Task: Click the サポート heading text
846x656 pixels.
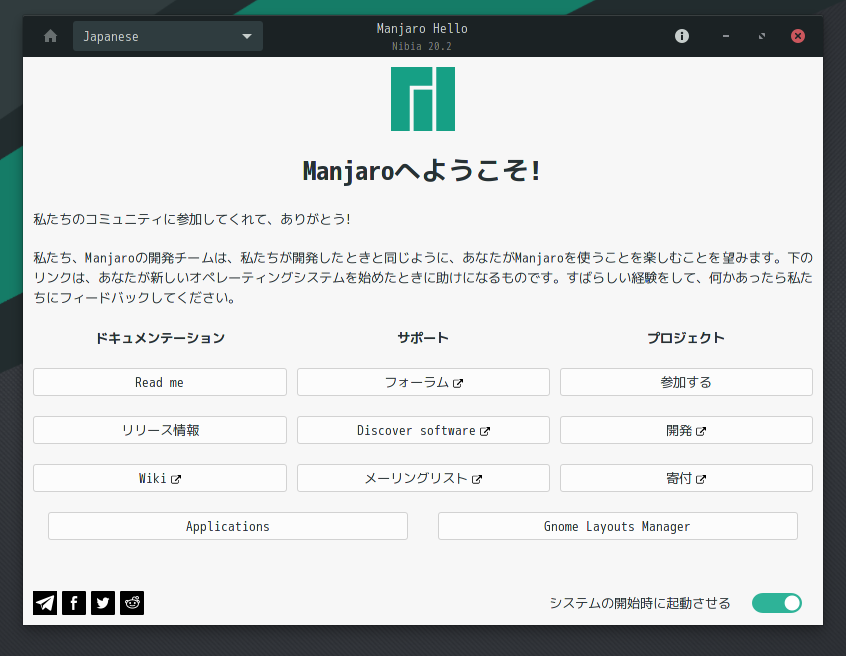Action: click(423, 338)
